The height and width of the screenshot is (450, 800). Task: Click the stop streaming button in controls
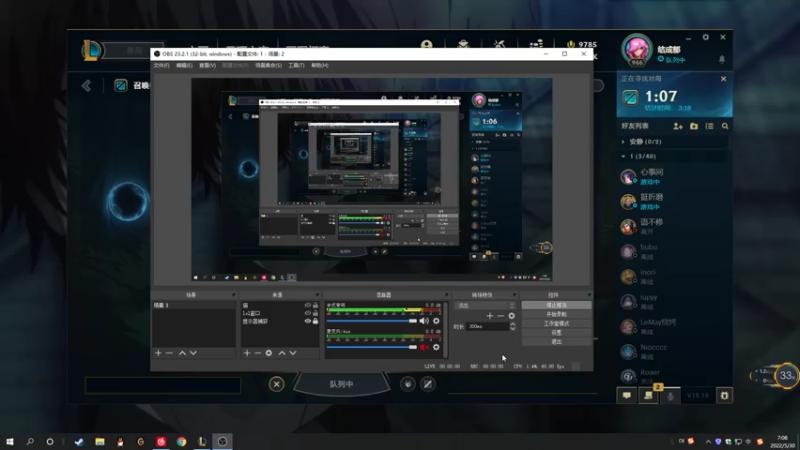coord(556,305)
